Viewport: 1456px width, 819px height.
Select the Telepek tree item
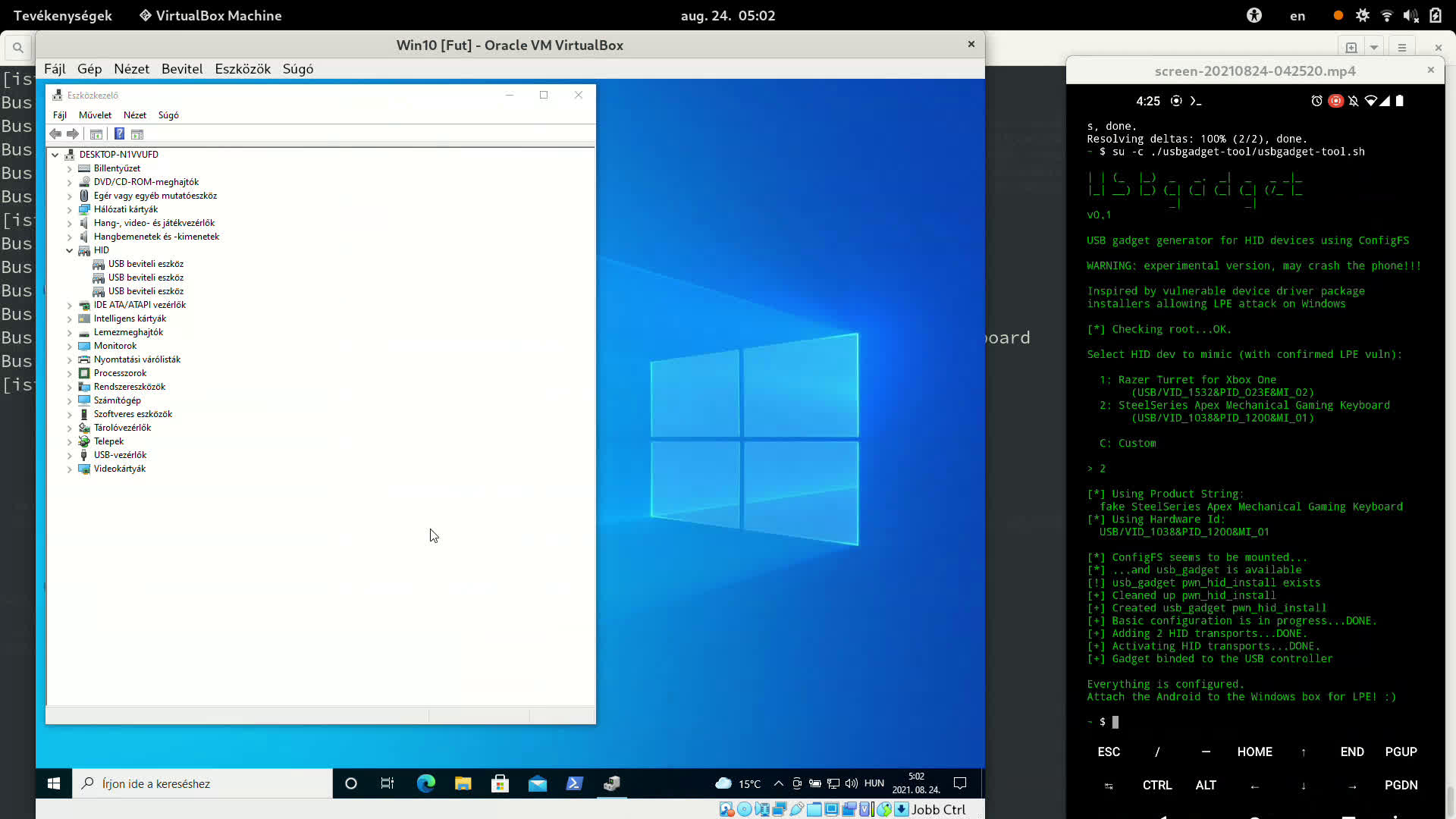108,441
